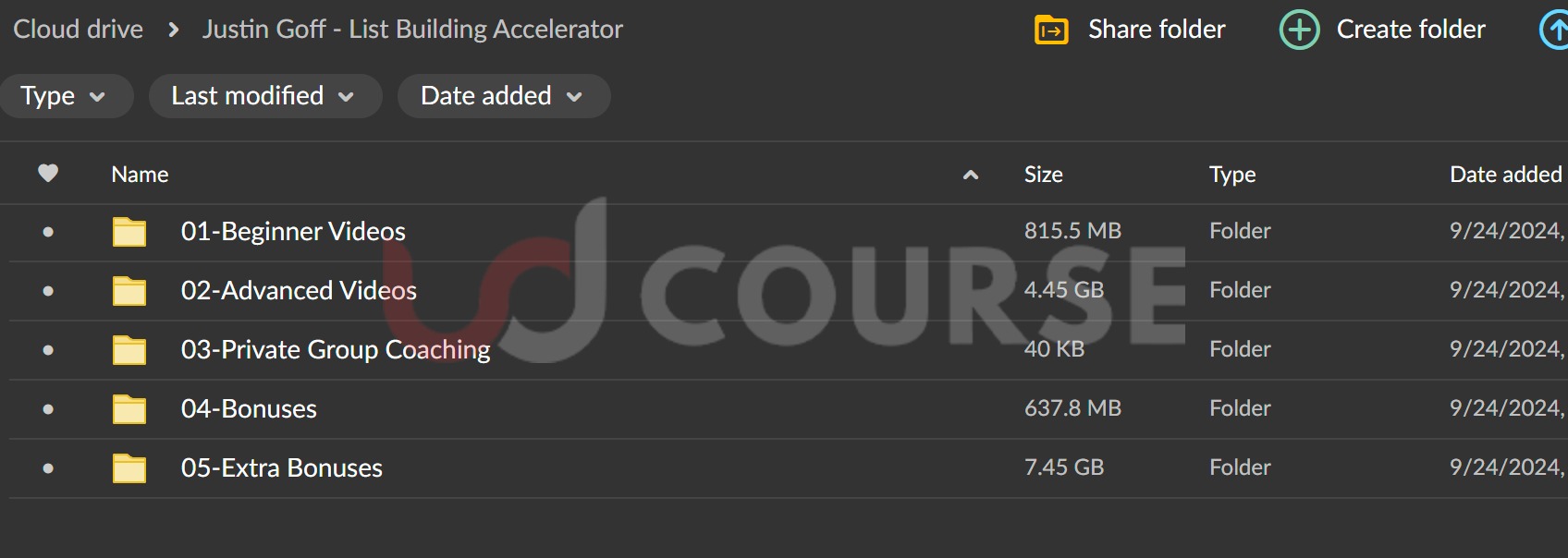The height and width of the screenshot is (558, 1568).
Task: Open the Type filter dropdown
Action: point(64,96)
